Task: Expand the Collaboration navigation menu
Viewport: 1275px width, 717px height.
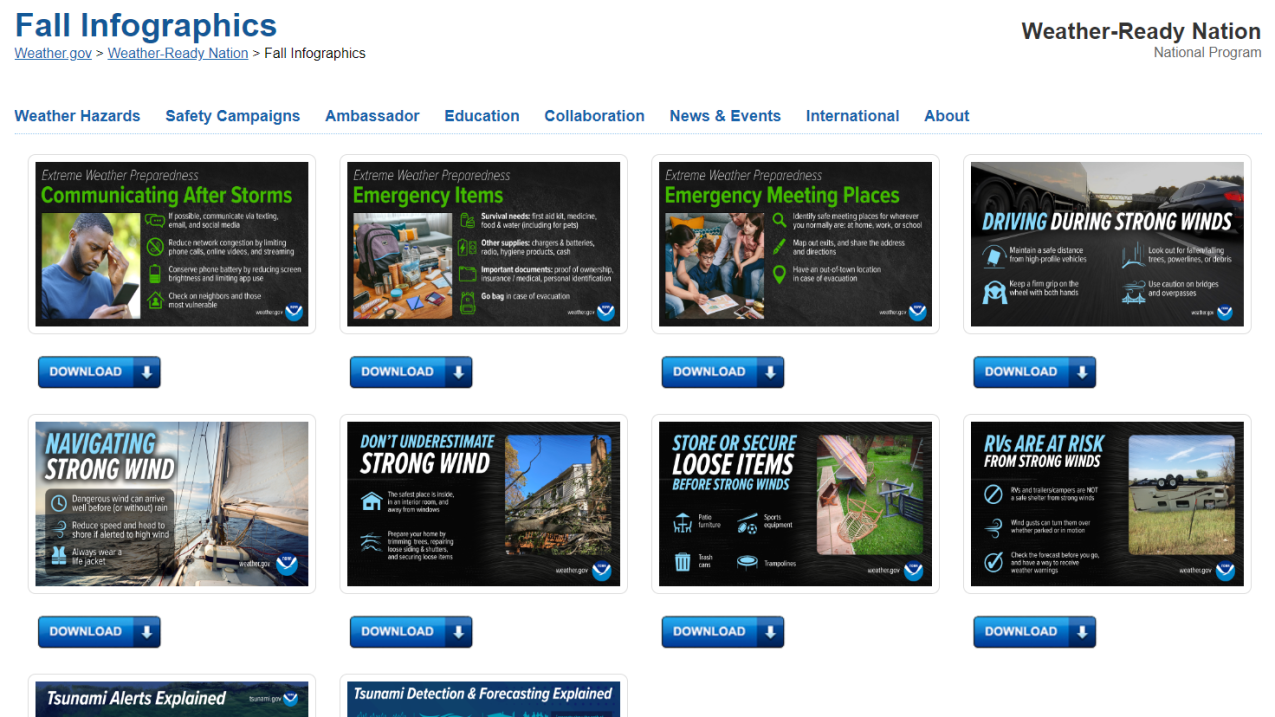Action: [594, 116]
